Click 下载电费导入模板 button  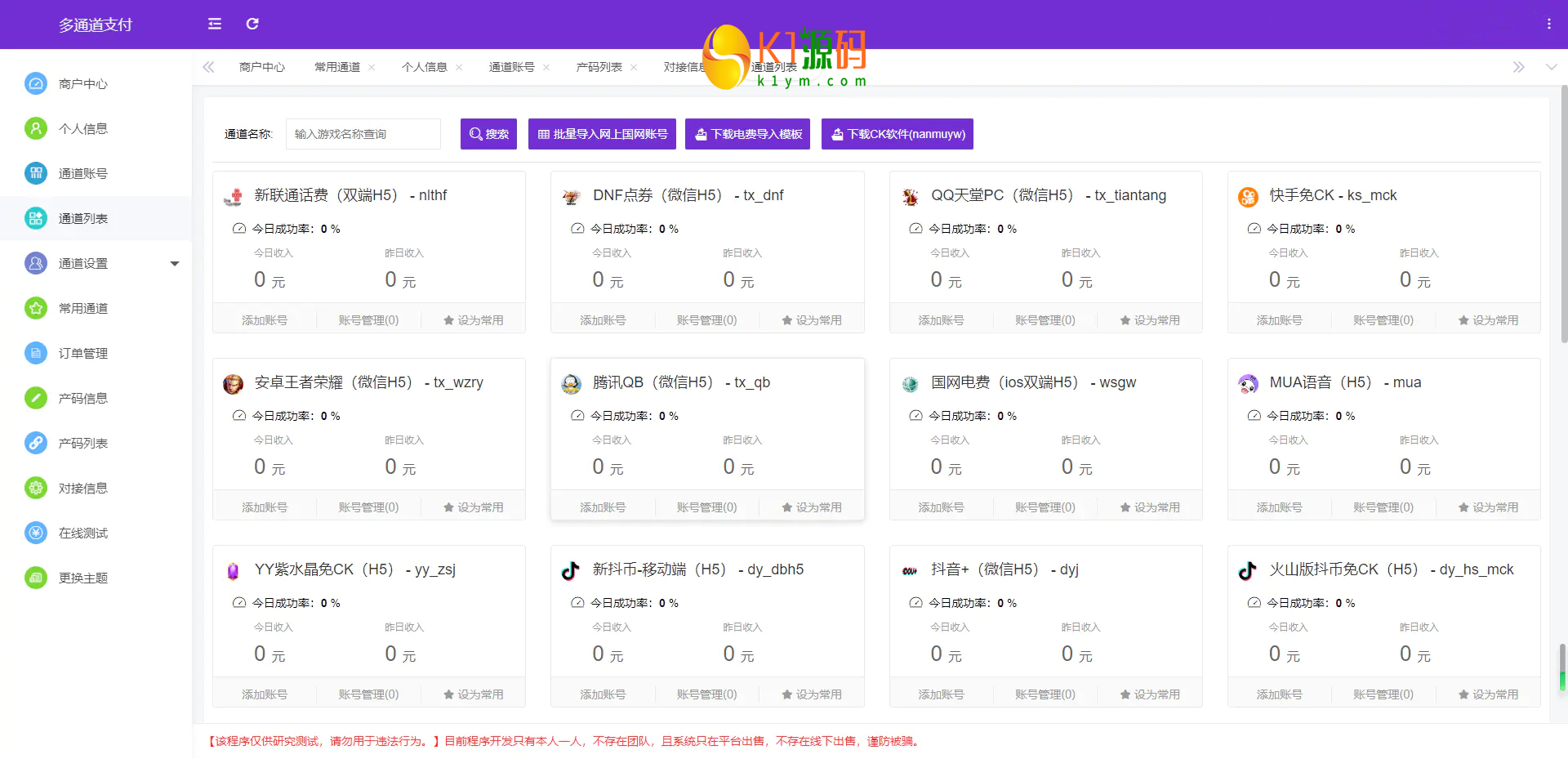(x=747, y=134)
